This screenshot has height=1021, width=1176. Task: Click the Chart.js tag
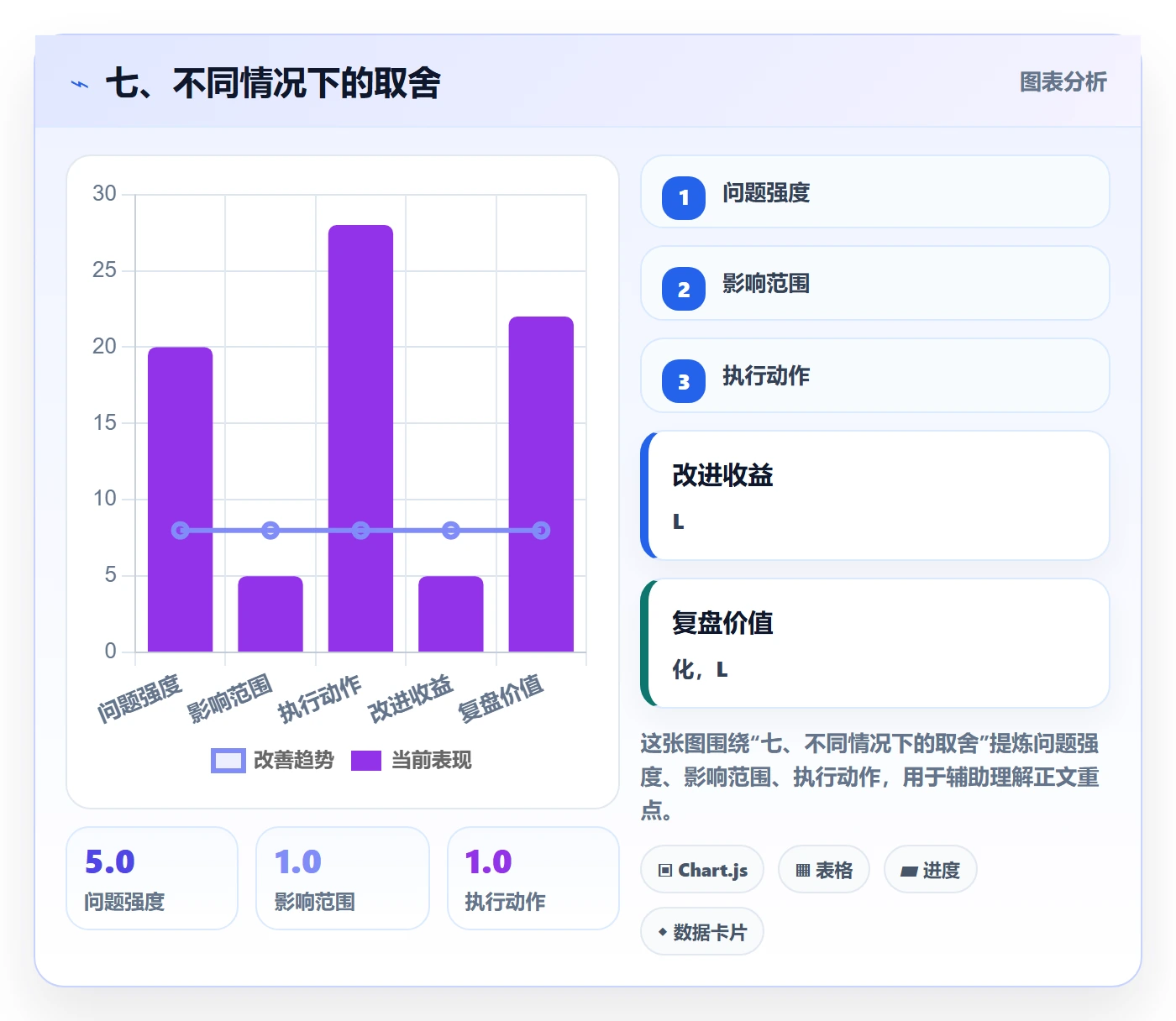[702, 870]
